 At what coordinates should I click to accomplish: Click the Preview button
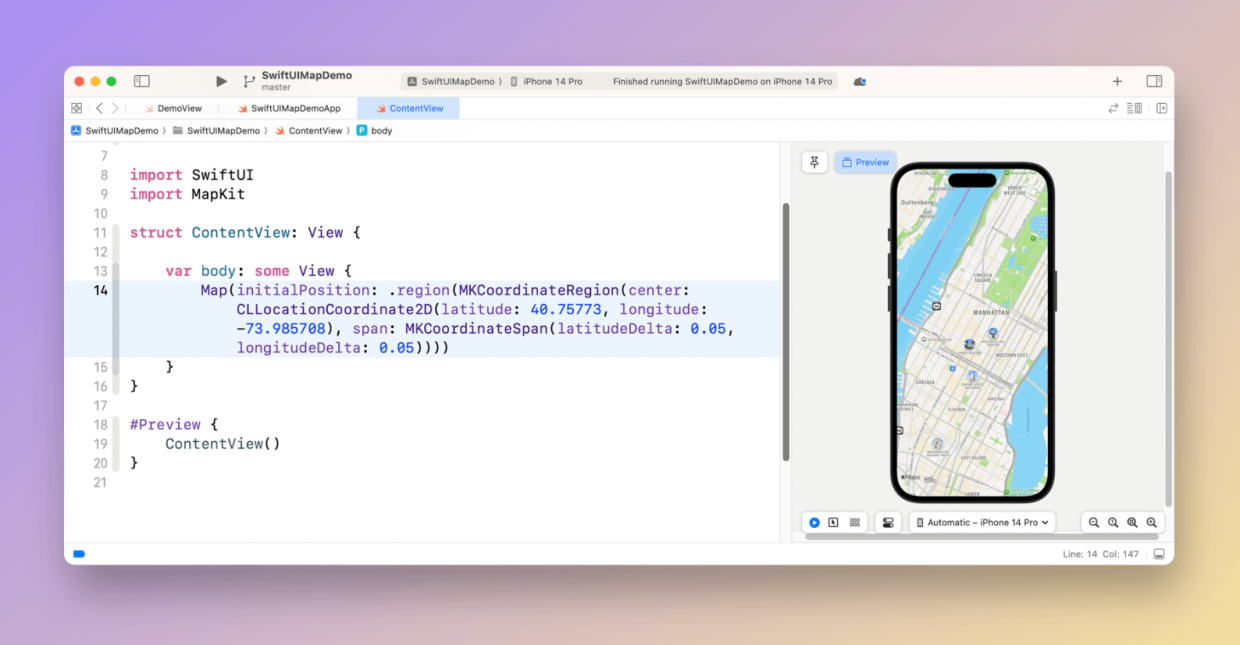tap(865, 162)
